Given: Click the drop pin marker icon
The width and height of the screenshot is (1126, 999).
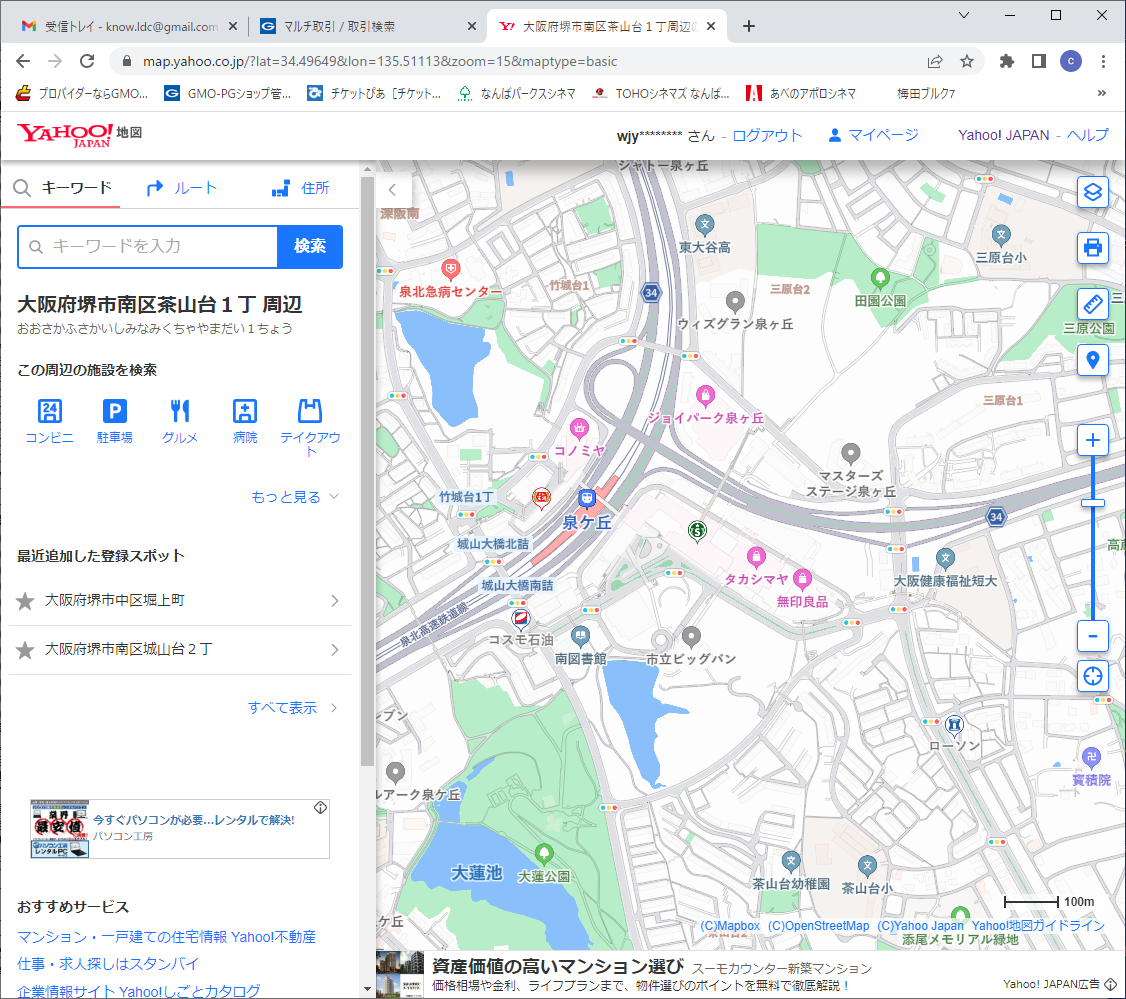Looking at the screenshot, I should (x=1092, y=359).
